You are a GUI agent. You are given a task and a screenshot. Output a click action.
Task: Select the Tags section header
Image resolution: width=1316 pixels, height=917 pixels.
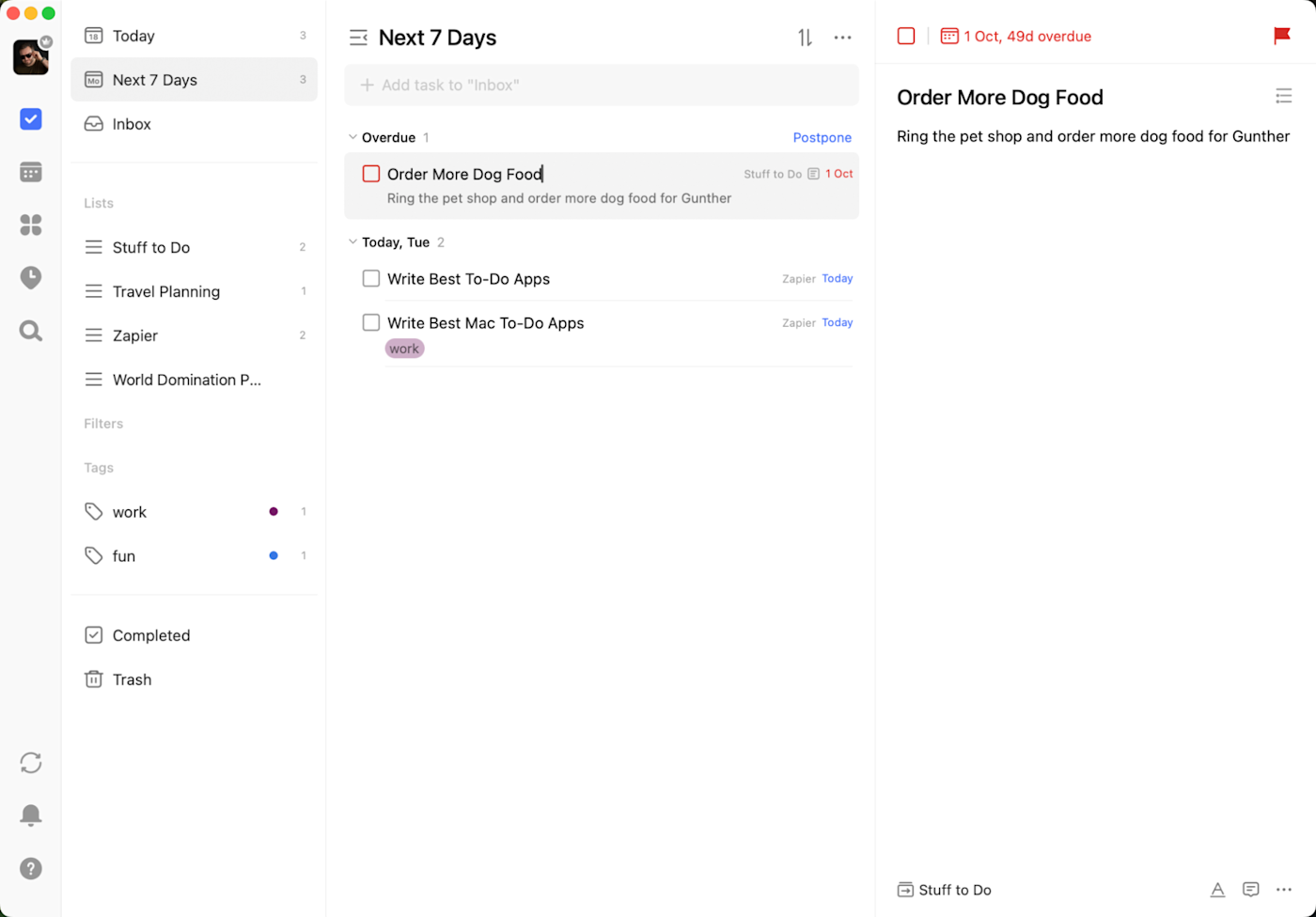click(99, 468)
